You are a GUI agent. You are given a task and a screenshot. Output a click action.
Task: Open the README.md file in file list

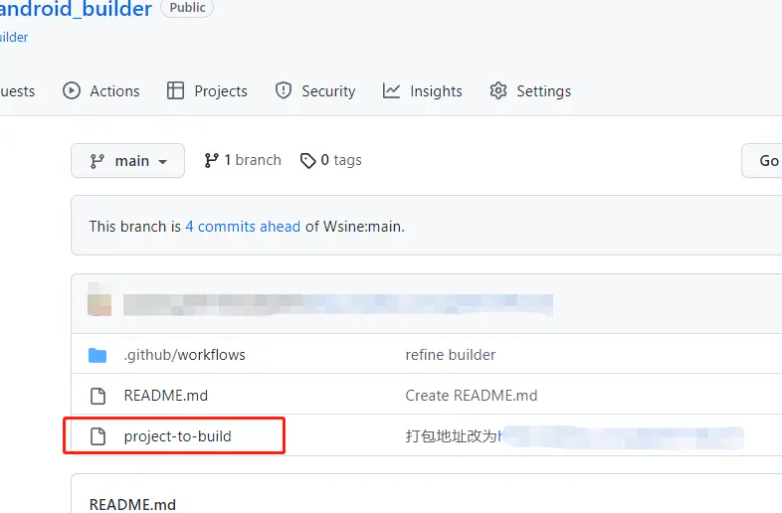coord(166,395)
